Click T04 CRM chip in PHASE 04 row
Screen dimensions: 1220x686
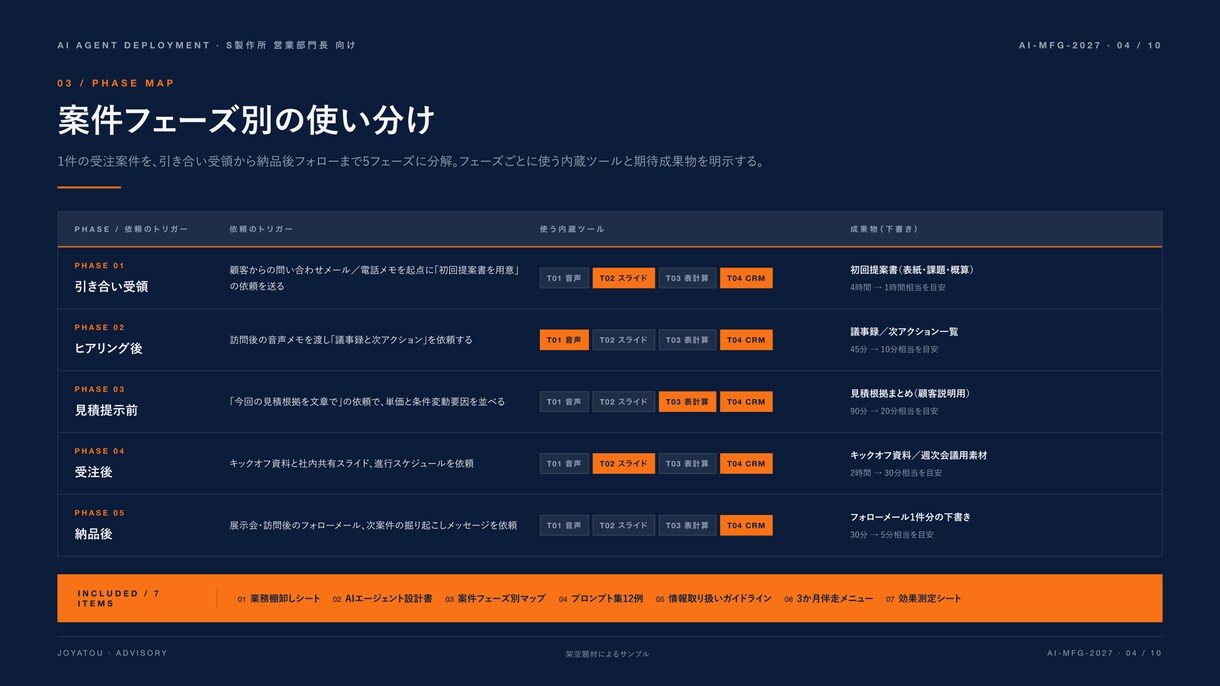pos(746,464)
